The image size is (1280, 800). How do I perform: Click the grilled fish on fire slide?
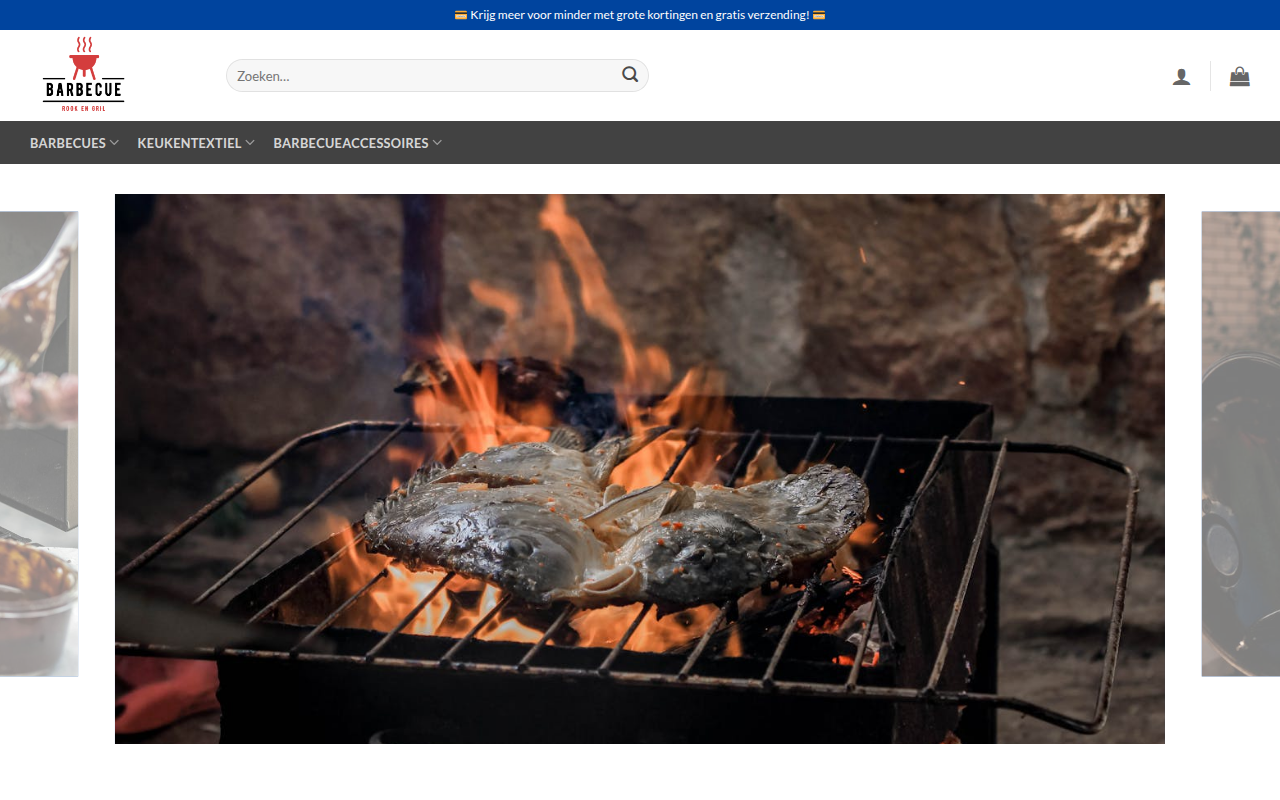(640, 469)
